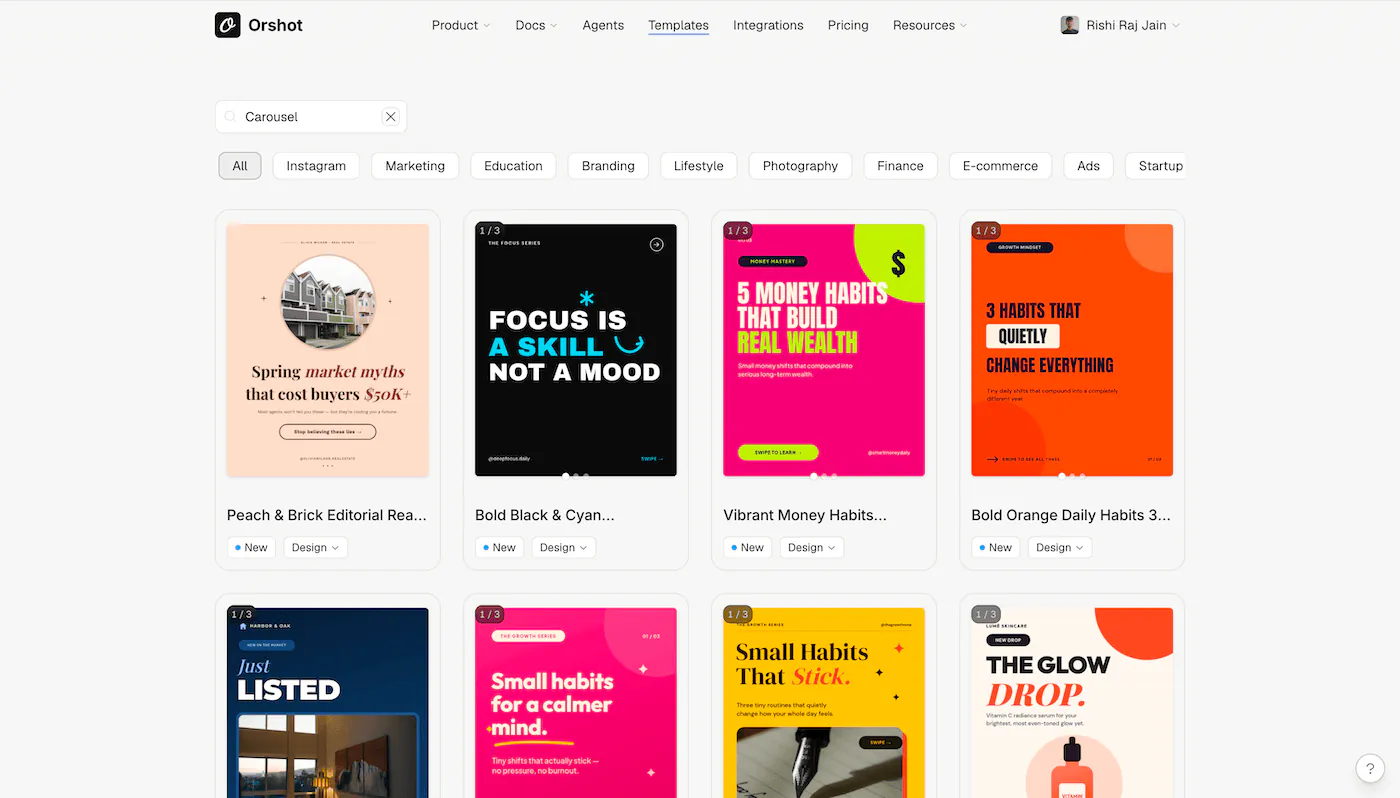This screenshot has width=1400, height=798.
Task: Open the help question mark button
Action: pos(1370,768)
